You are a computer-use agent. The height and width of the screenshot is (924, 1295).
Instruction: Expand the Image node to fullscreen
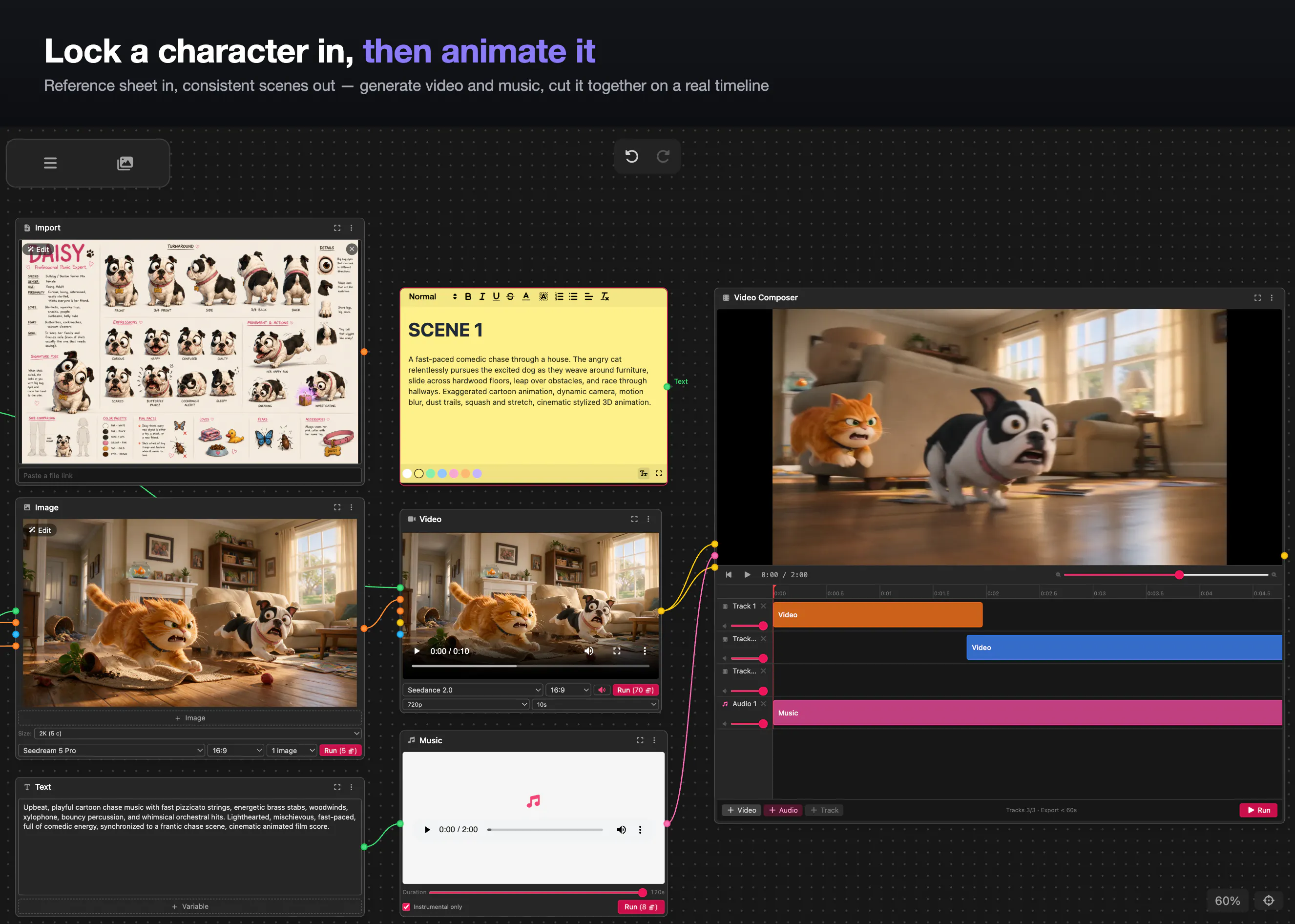click(x=337, y=507)
